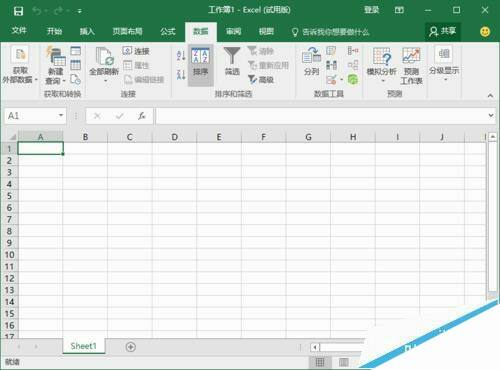This screenshot has height=370, width=500.
Task: Open the Refresh All (全部刷新) dropdown
Action: (x=106, y=81)
